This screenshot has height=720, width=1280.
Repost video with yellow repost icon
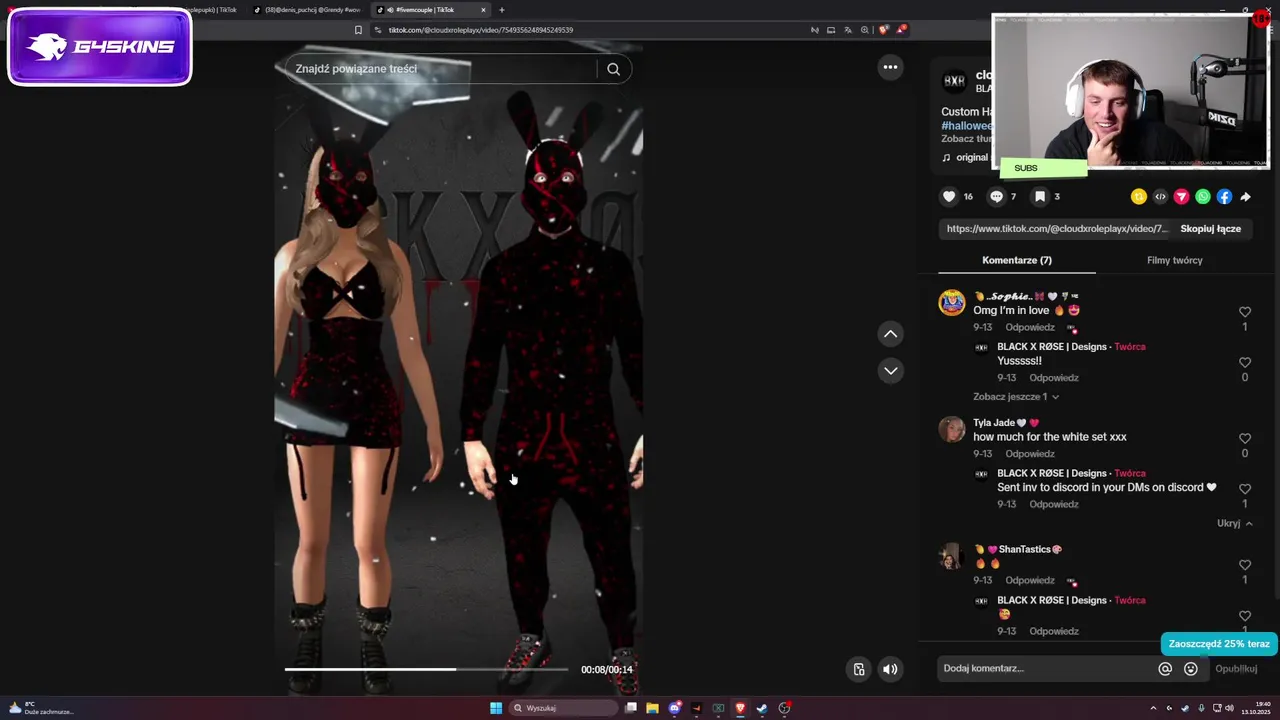tap(1138, 197)
